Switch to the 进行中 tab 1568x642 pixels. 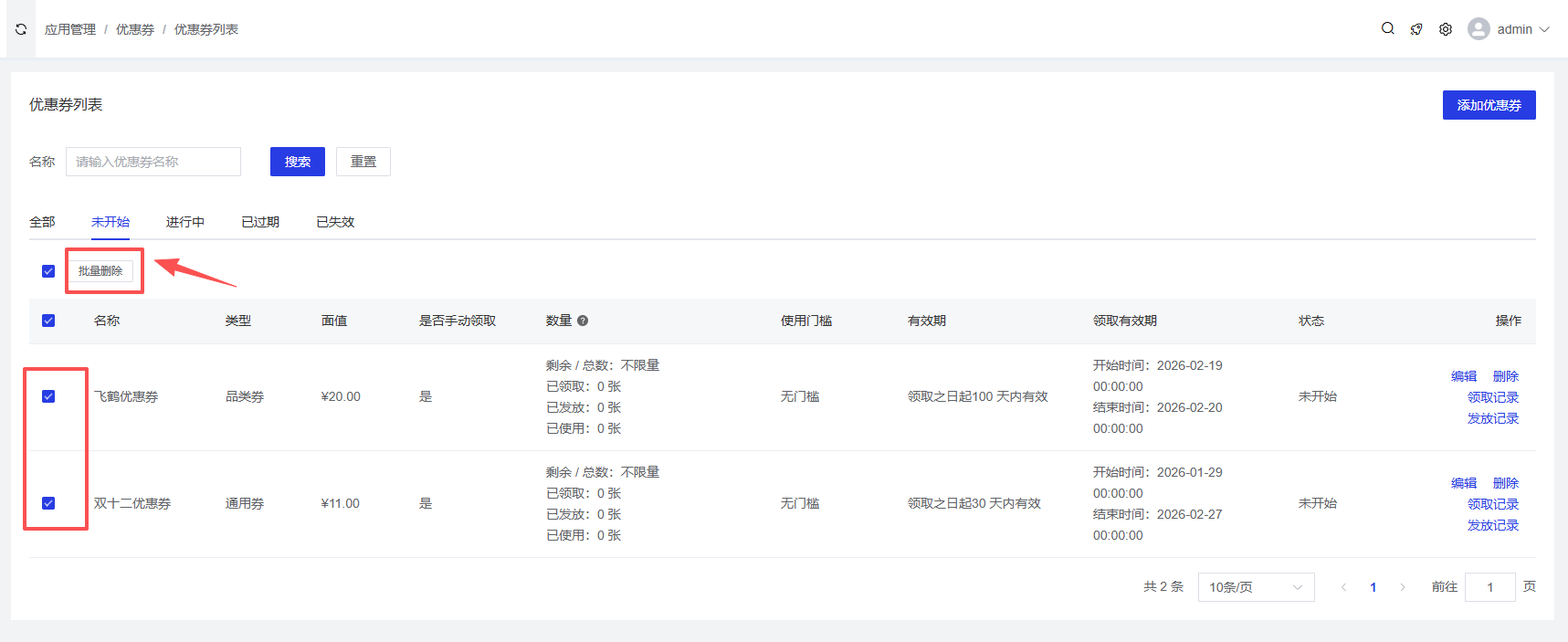(184, 222)
